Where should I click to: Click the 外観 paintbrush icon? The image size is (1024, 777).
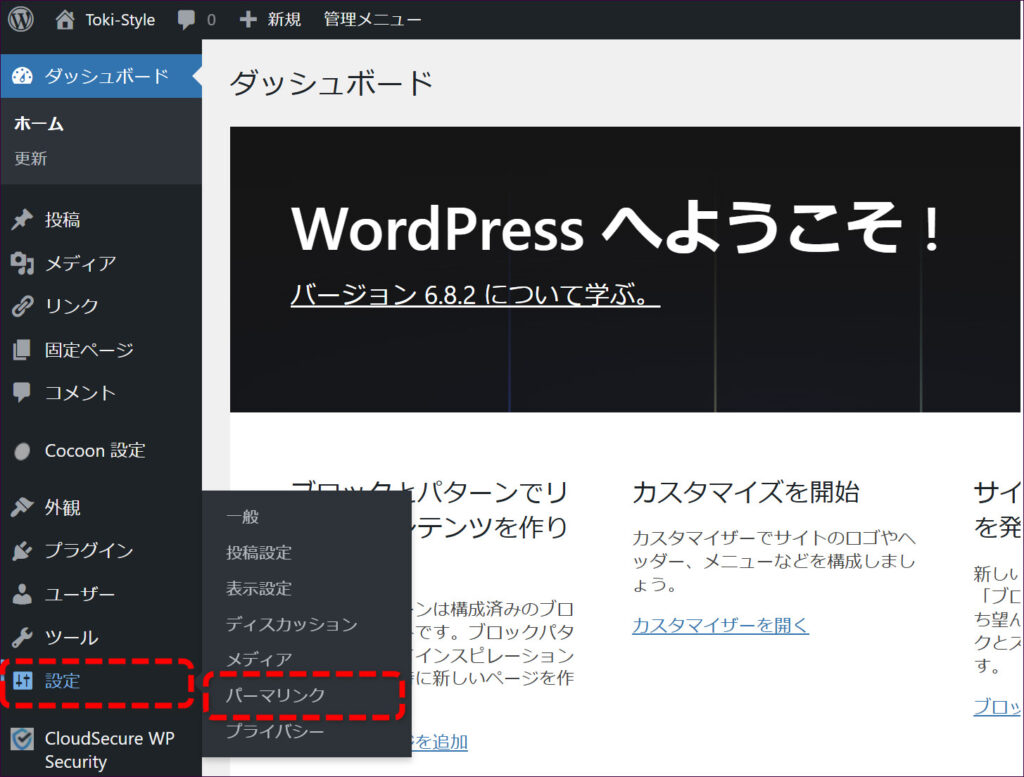22,507
